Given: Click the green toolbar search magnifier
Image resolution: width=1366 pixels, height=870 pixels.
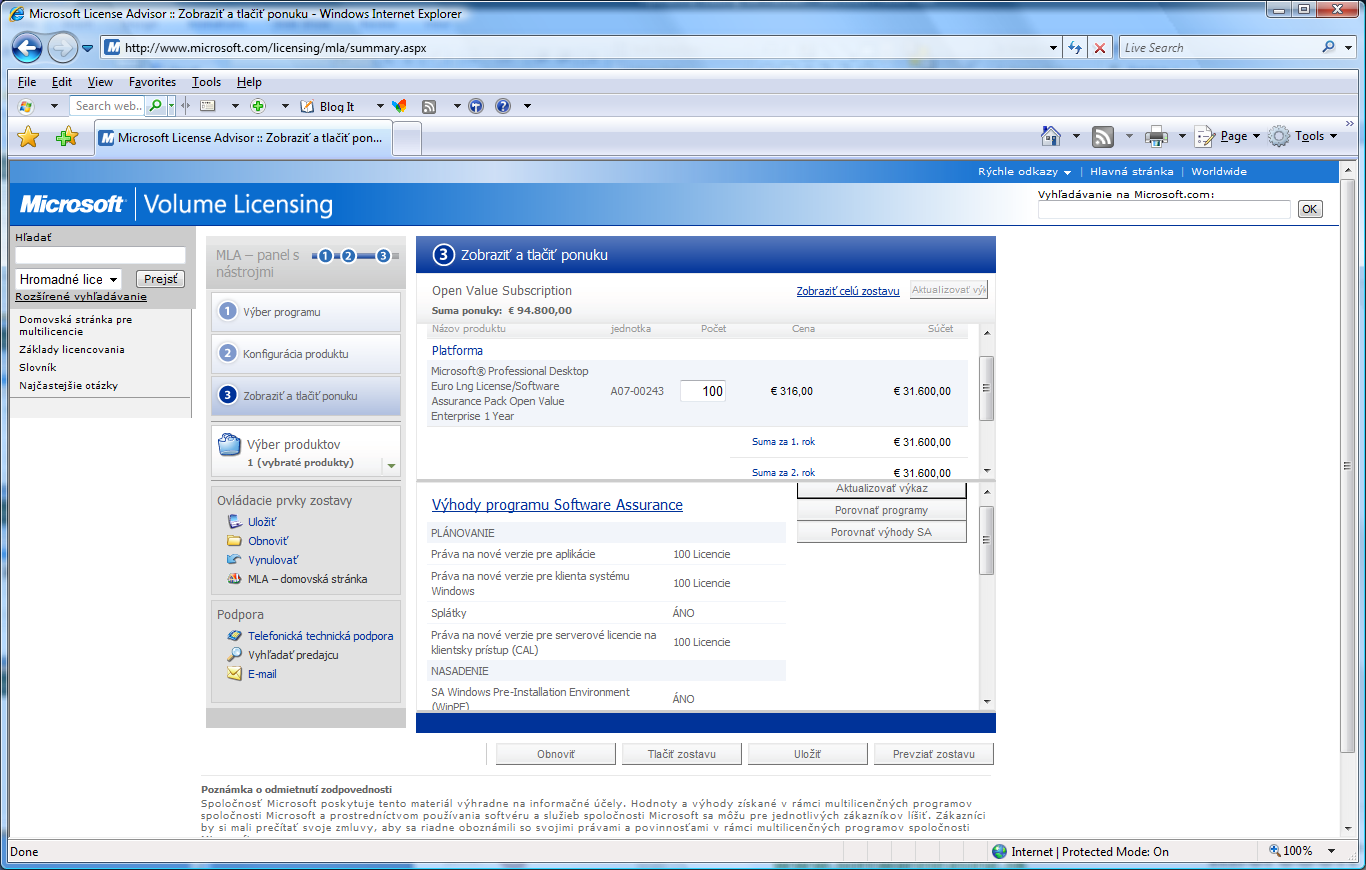Looking at the screenshot, I should pyautogui.click(x=156, y=106).
